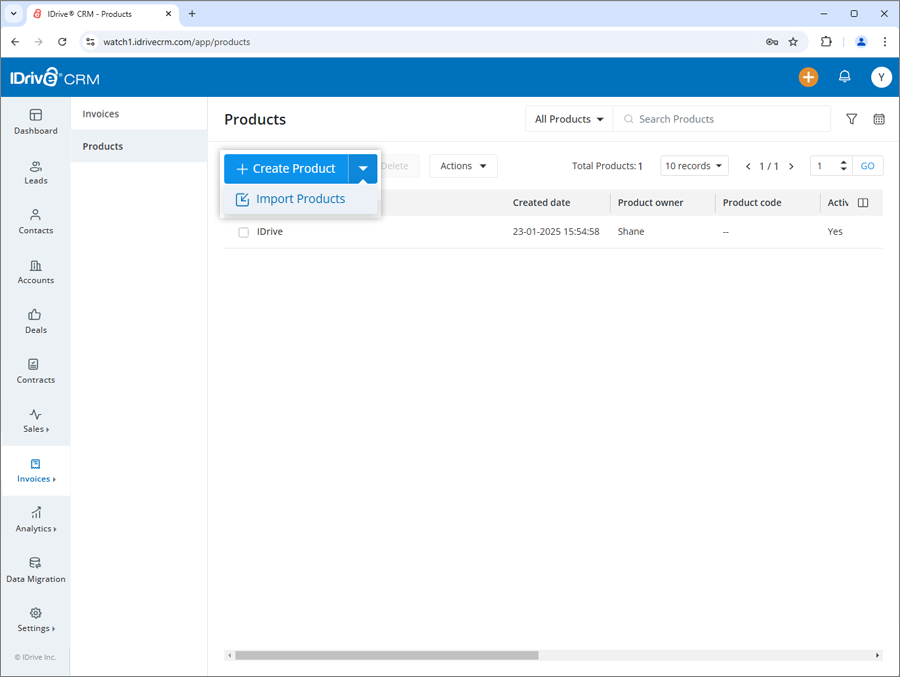Check notifications via the bell icon

(844, 77)
